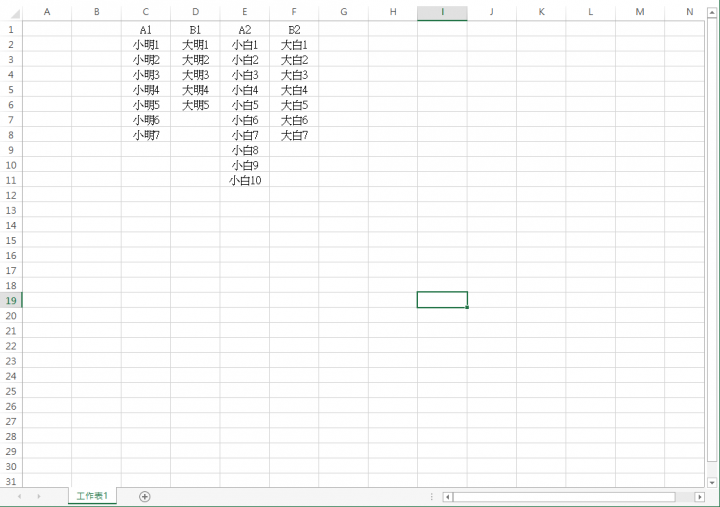Select cell with 大白1
This screenshot has height=507, width=720.
(294, 45)
